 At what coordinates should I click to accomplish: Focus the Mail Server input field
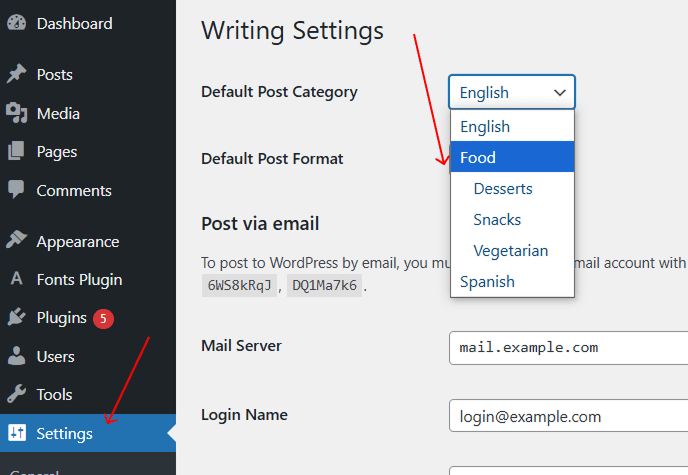569,348
